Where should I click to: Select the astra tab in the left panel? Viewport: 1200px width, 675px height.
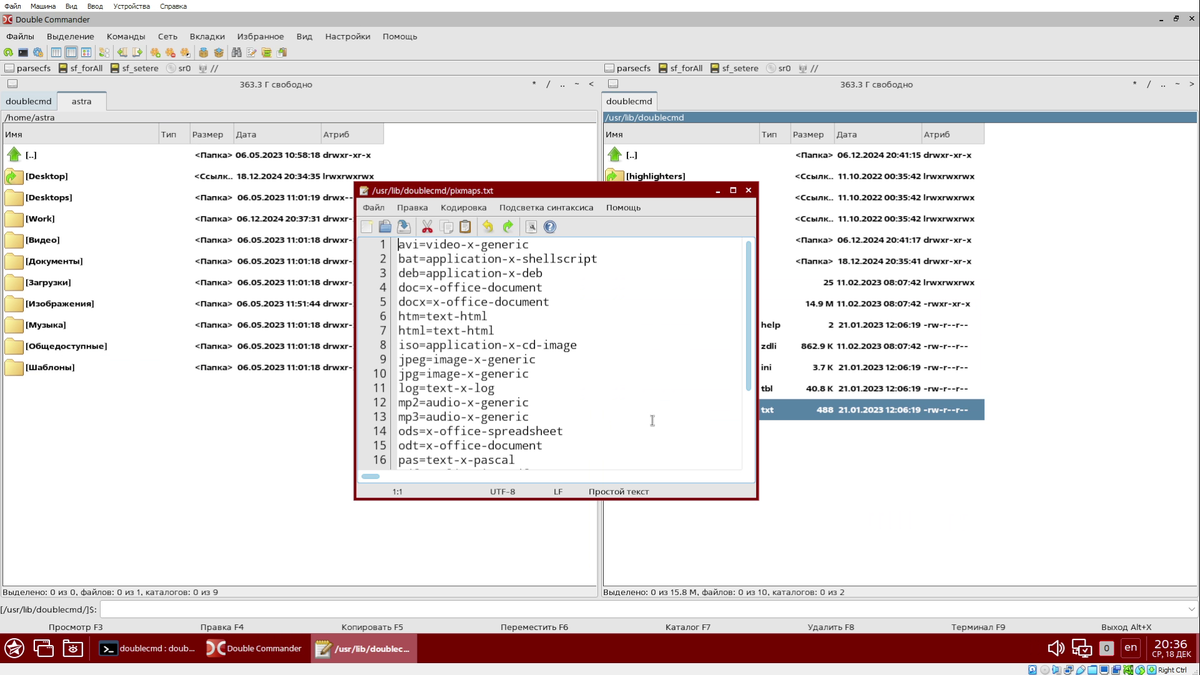tap(81, 101)
